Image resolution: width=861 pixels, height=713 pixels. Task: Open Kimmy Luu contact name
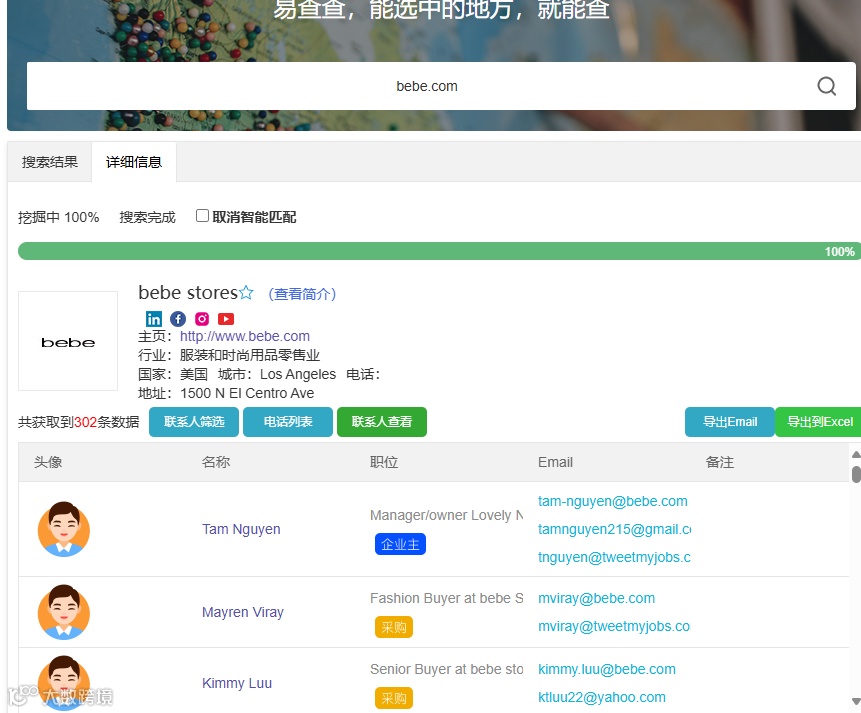tap(237, 683)
